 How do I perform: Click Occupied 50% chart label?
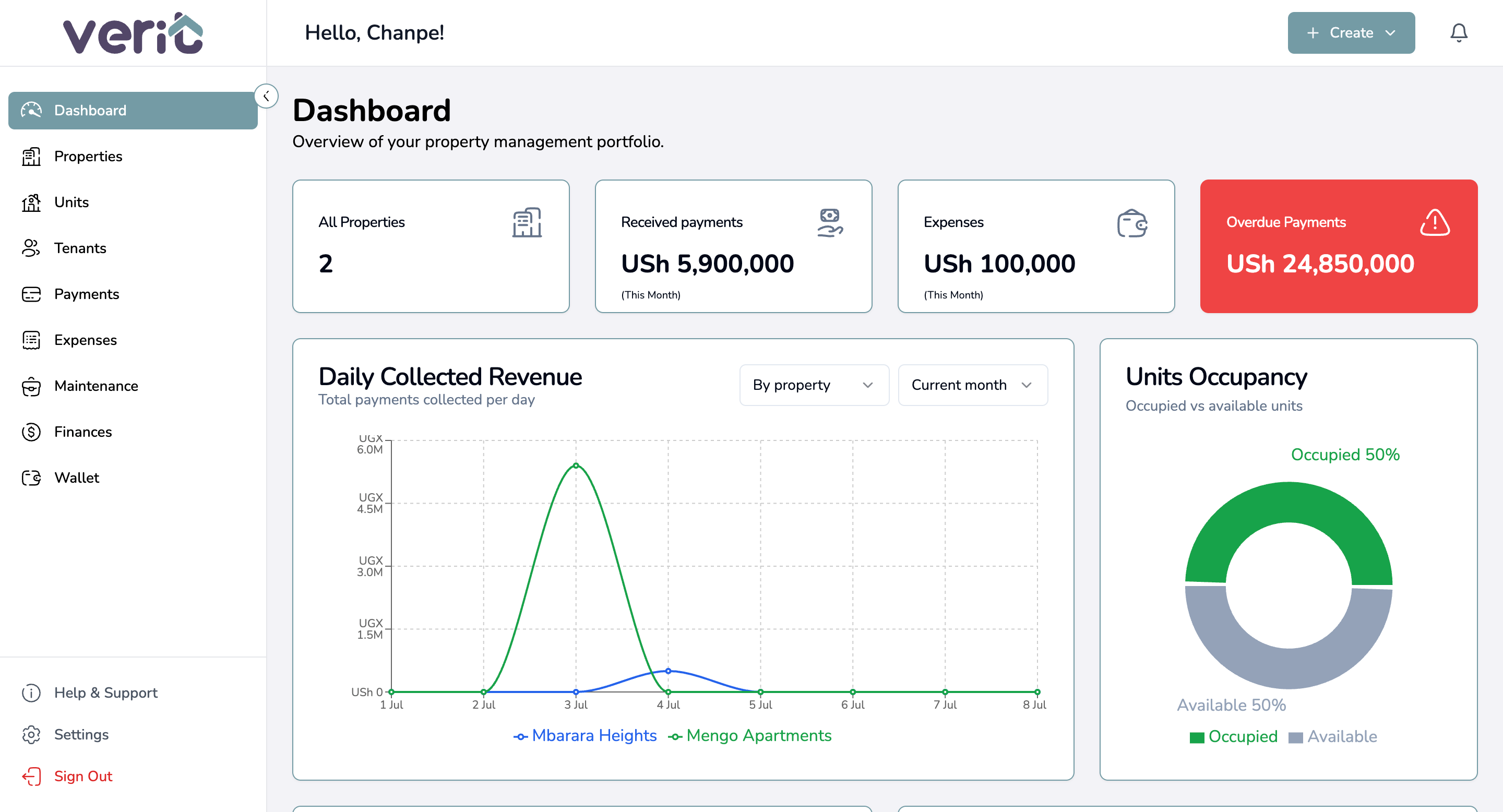coord(1345,455)
